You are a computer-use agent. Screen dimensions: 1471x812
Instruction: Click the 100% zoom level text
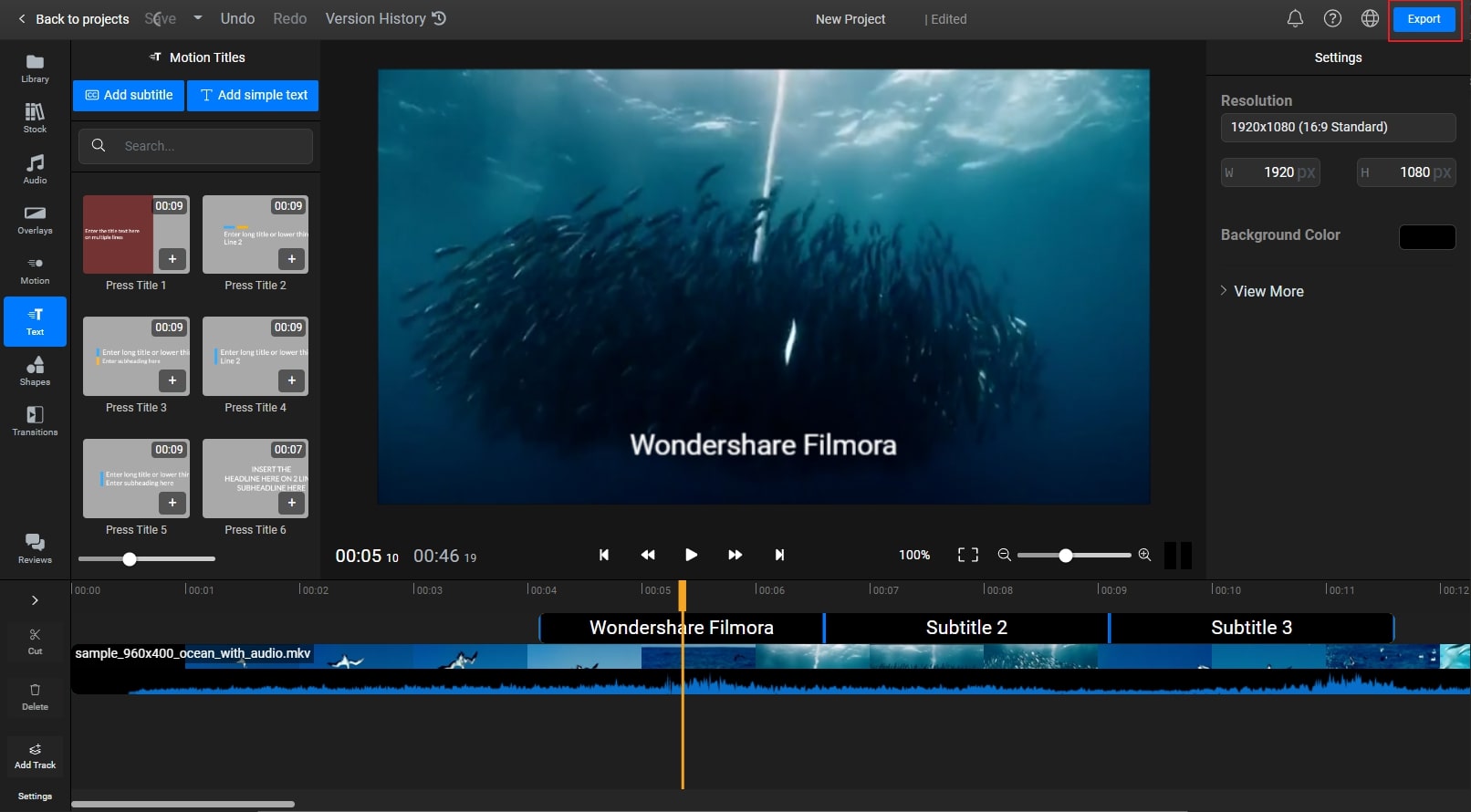(914, 555)
